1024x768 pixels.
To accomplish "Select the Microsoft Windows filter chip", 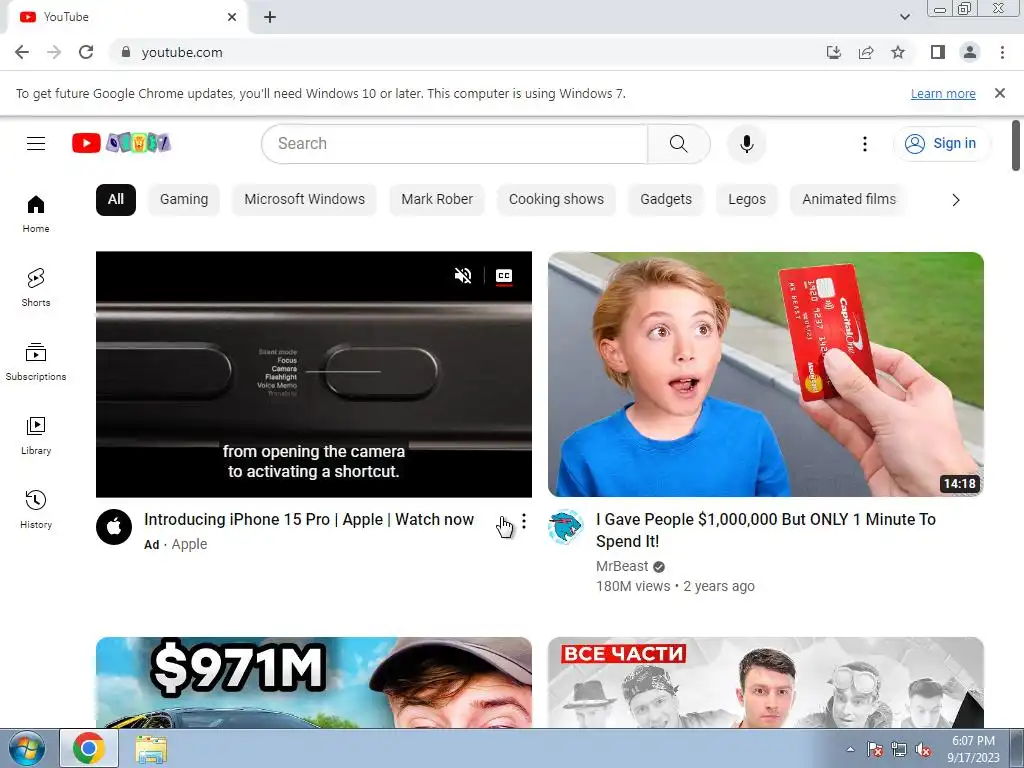I will (304, 199).
